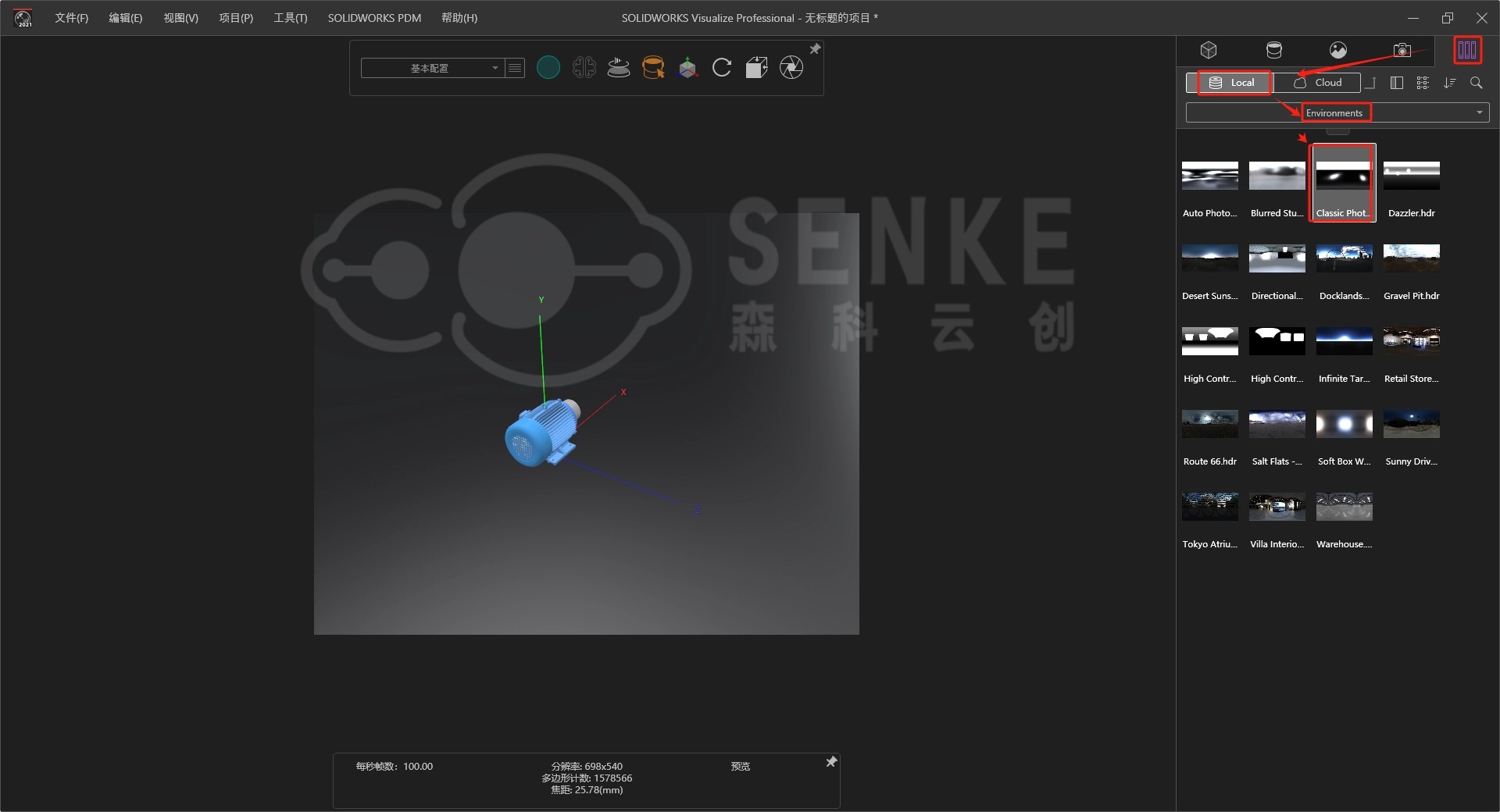Viewport: 1500px width, 812px height.
Task: Open the Cameras tab icon
Action: [x=1402, y=51]
